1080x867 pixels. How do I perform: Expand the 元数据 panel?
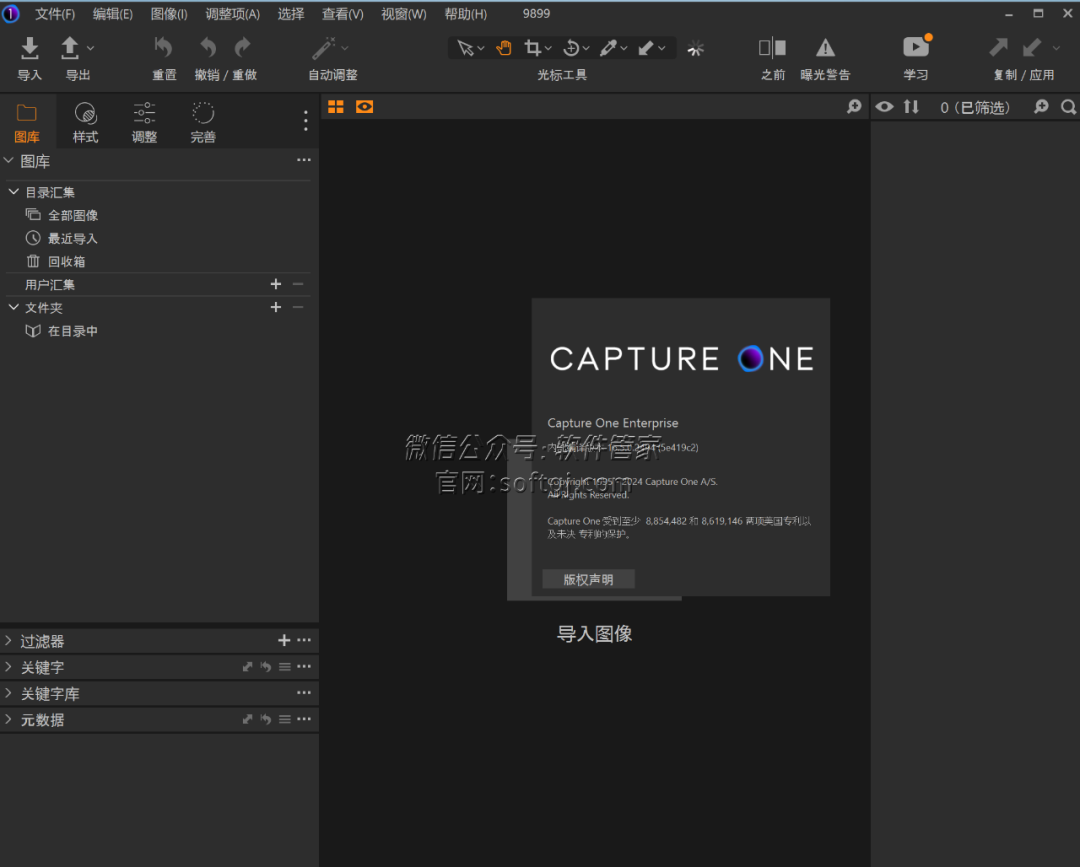tap(8, 720)
